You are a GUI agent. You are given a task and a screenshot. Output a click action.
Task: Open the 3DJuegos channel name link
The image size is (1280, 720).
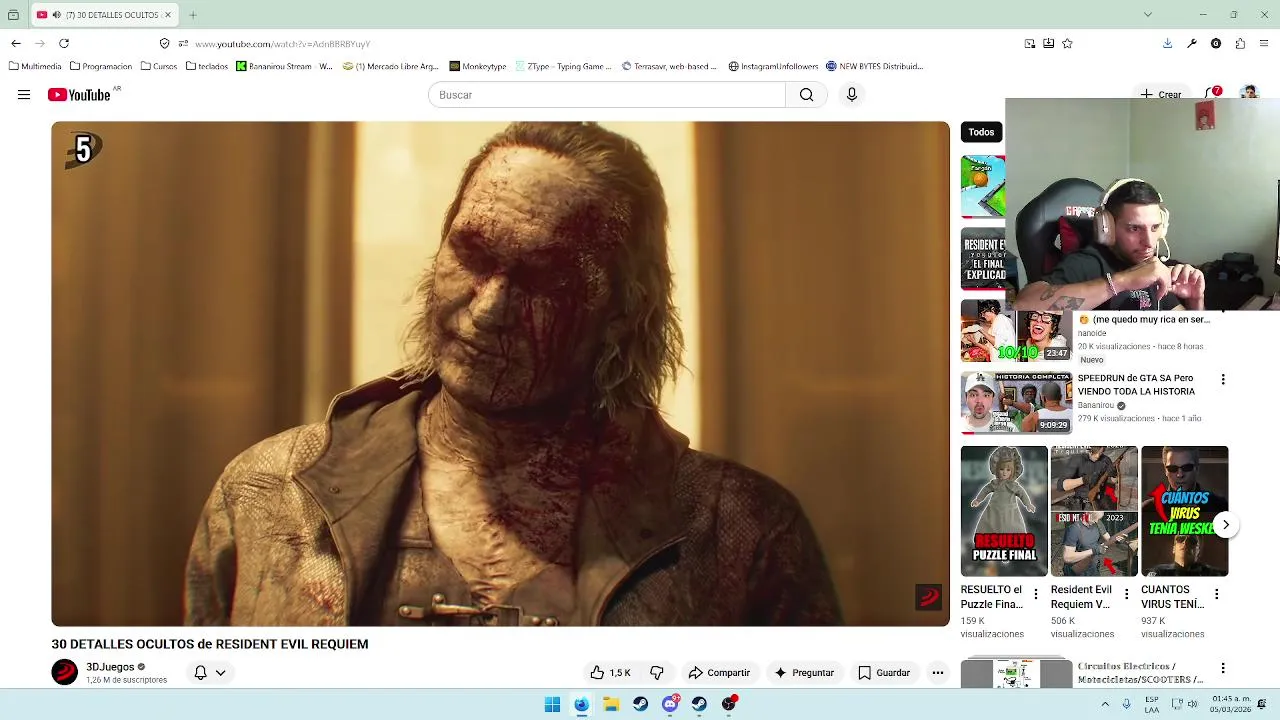[110, 667]
